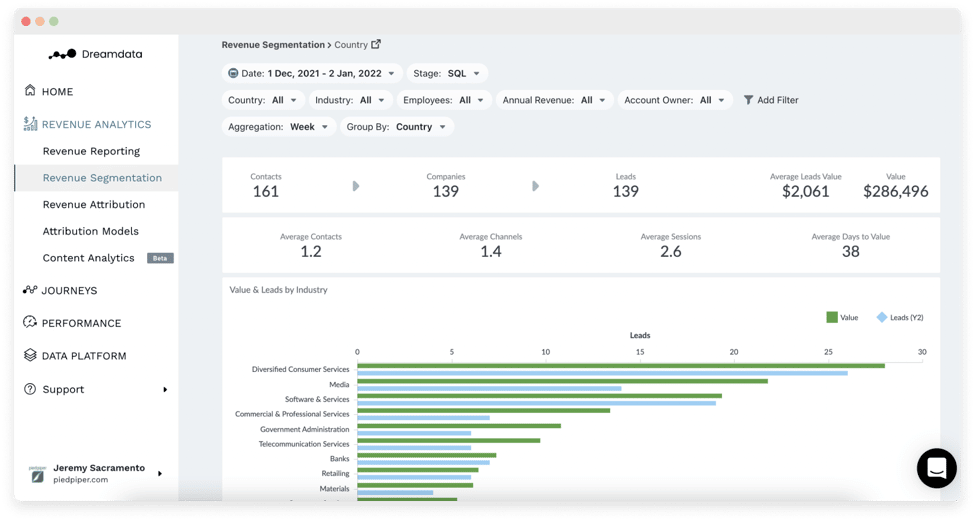Open the Country filter dropdown
Screen dimensions: 975x521
click(263, 100)
